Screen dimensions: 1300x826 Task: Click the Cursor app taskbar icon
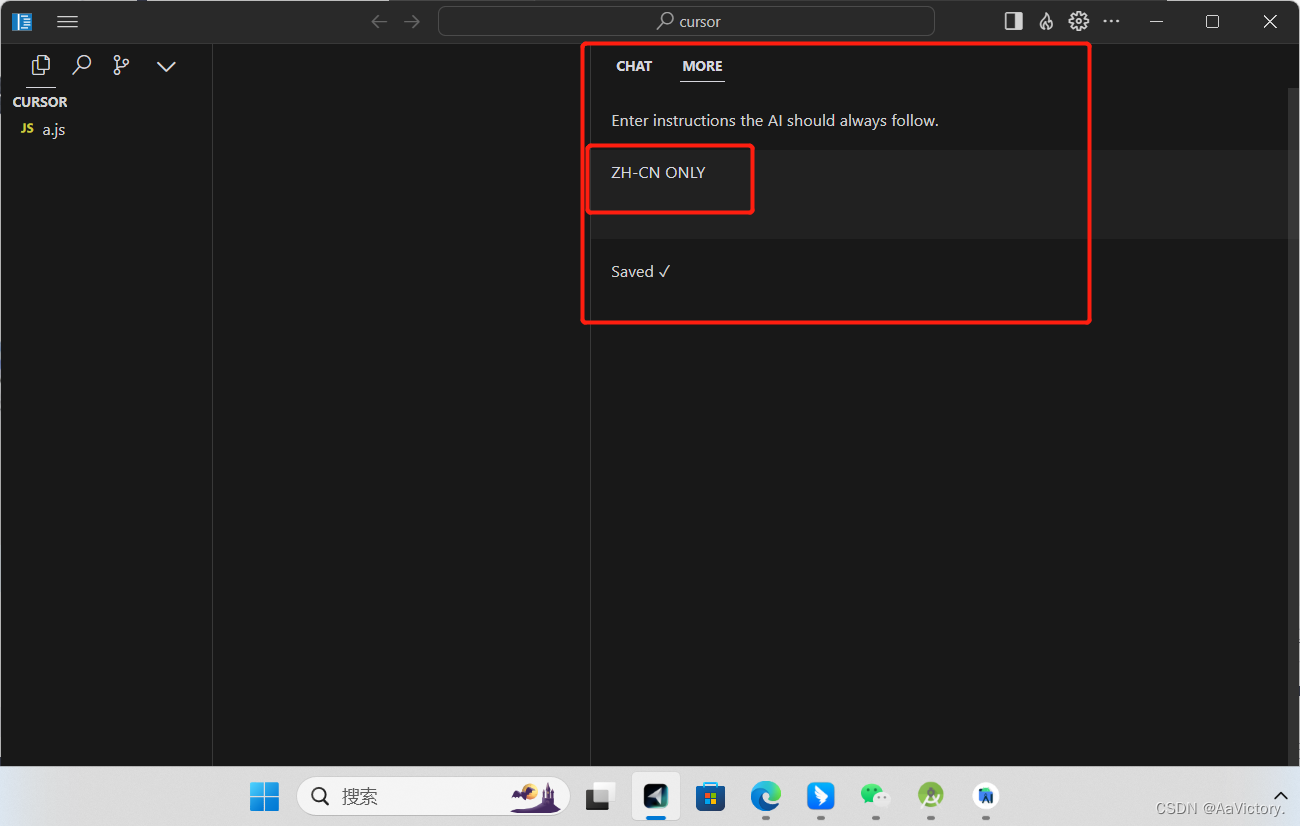point(656,796)
